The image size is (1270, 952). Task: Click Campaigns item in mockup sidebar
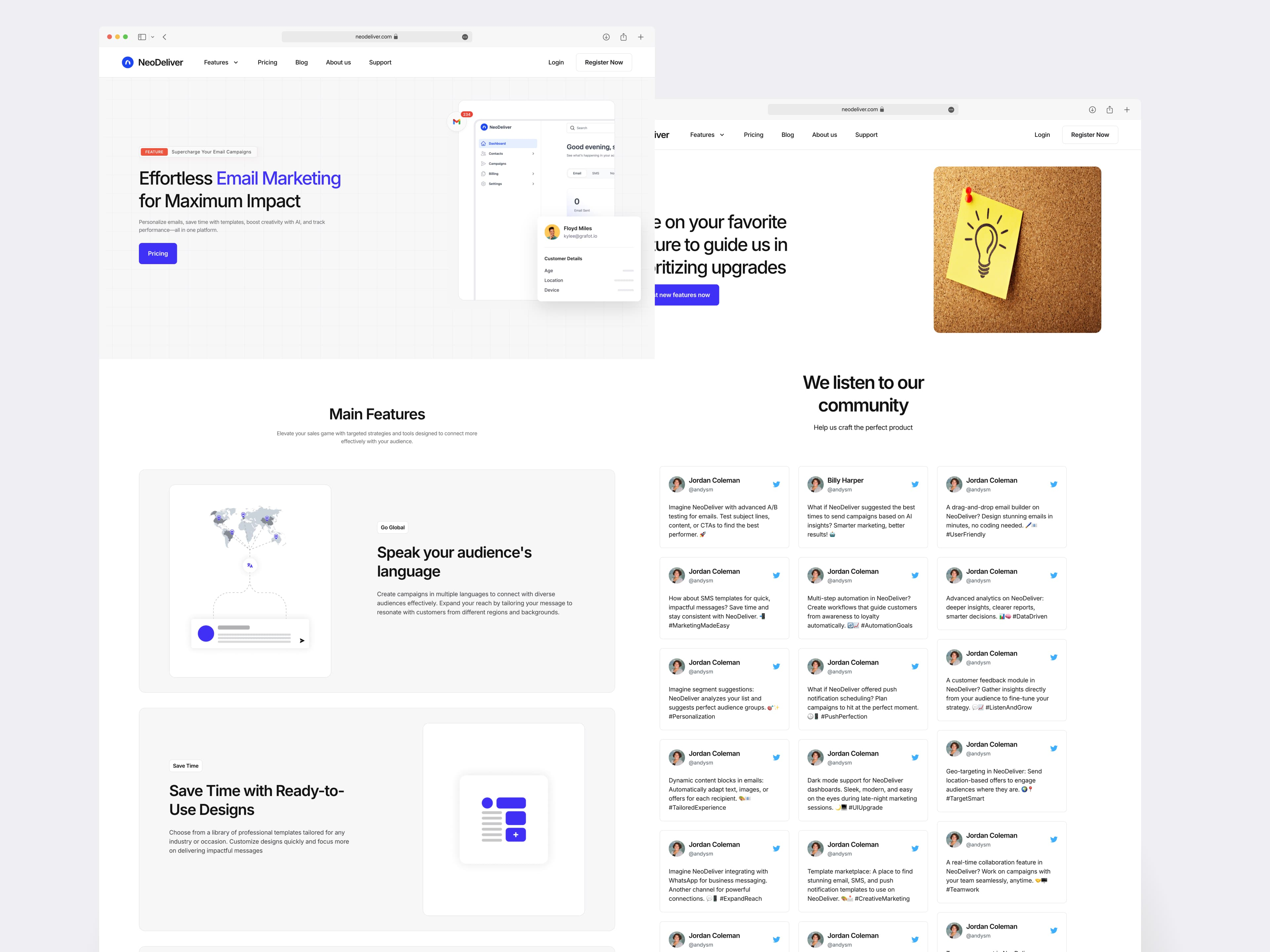click(508, 164)
